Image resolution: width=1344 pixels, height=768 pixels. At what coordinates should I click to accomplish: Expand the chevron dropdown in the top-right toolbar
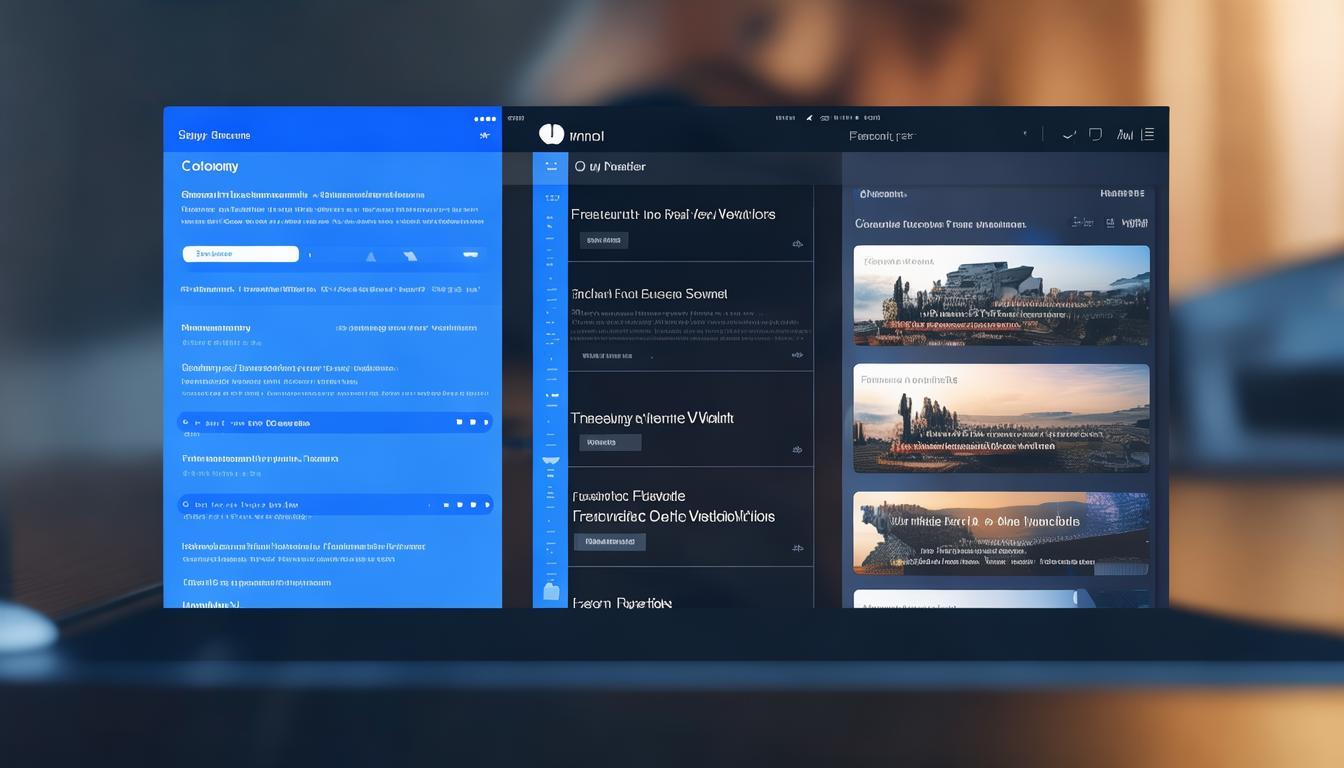click(x=1069, y=134)
